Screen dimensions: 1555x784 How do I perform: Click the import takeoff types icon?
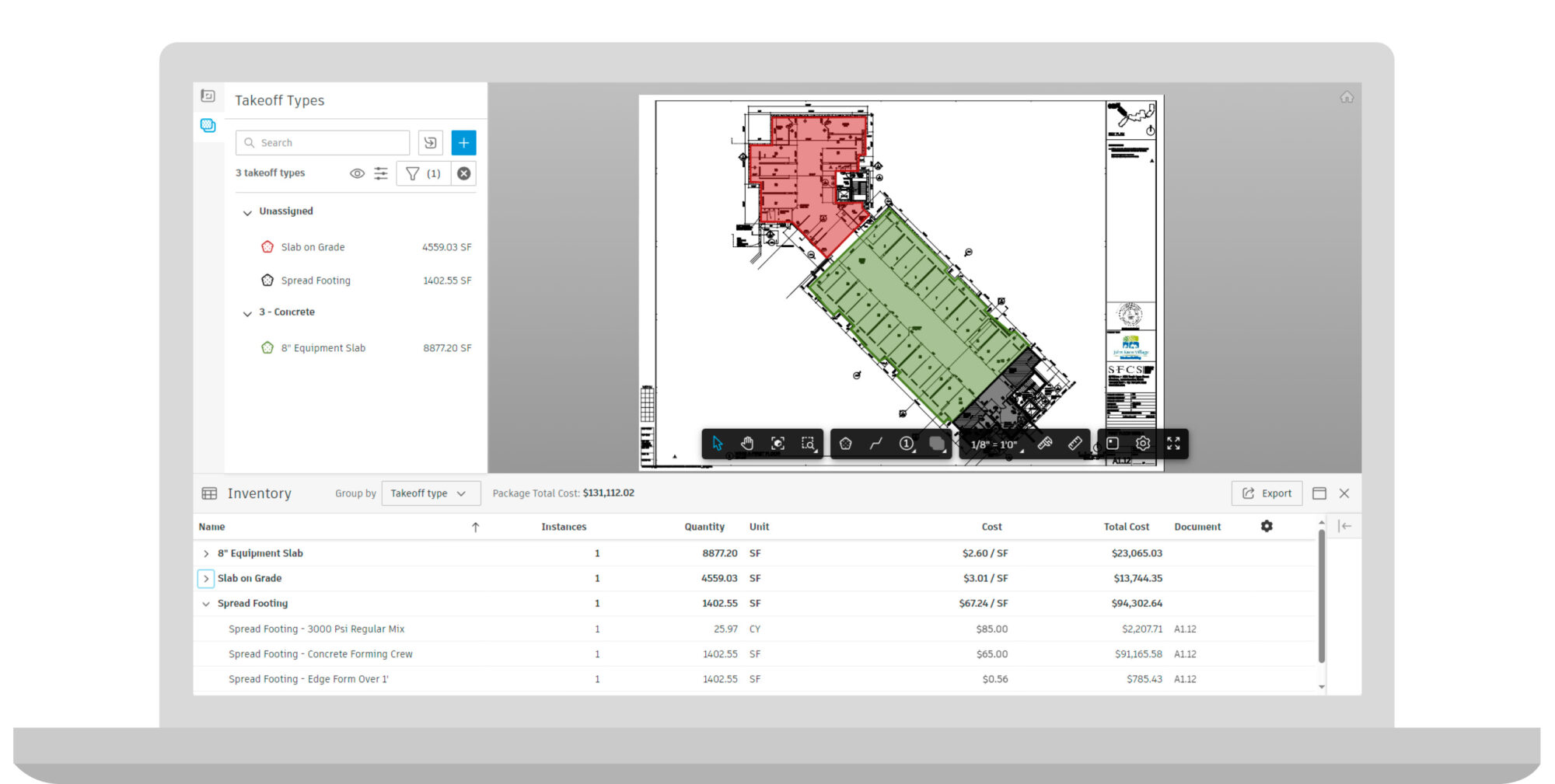pos(430,143)
